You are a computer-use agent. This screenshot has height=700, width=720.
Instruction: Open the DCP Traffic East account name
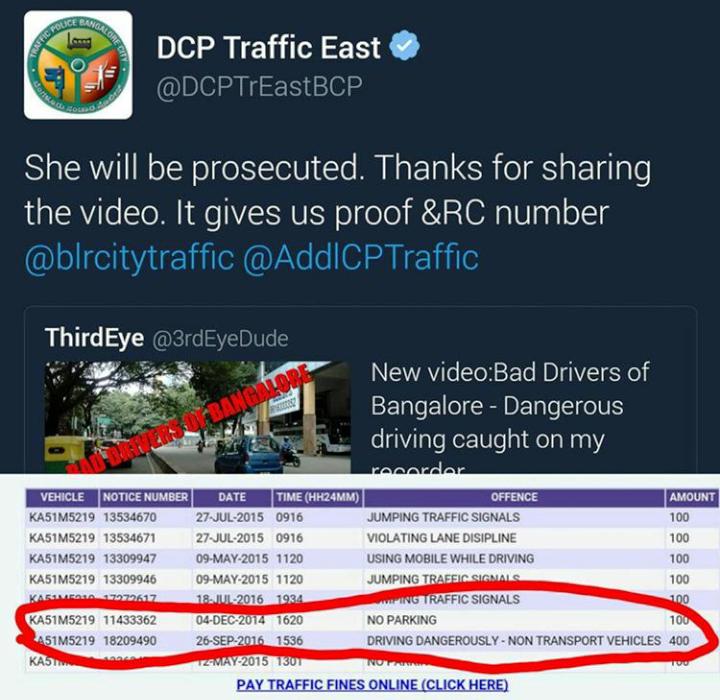269,47
